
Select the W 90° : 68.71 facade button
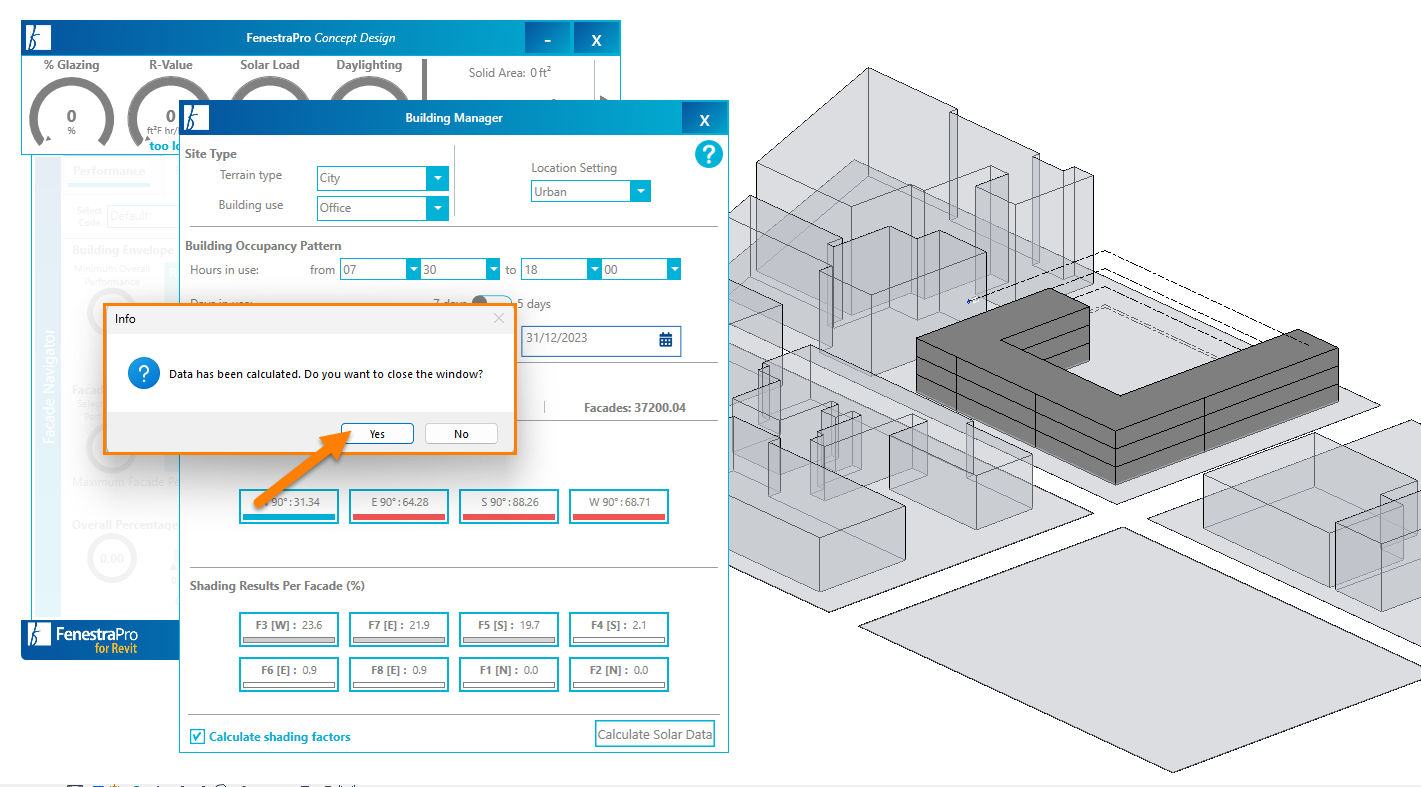(x=619, y=506)
